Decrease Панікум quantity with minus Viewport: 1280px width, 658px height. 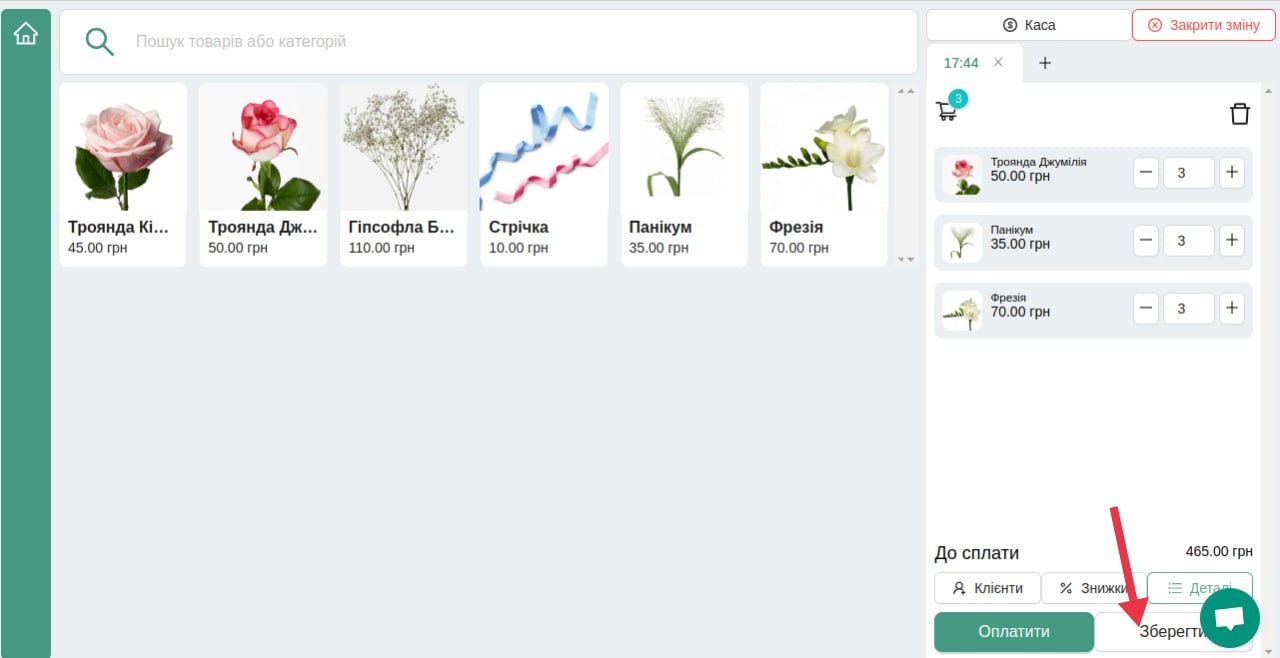pos(1147,241)
